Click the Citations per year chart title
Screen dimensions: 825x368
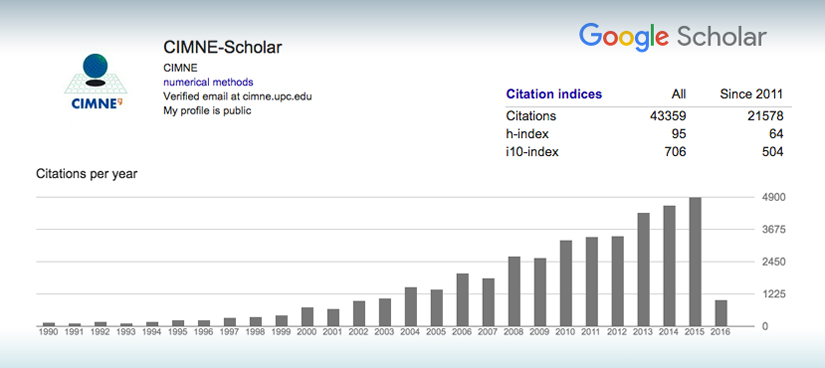pos(87,174)
